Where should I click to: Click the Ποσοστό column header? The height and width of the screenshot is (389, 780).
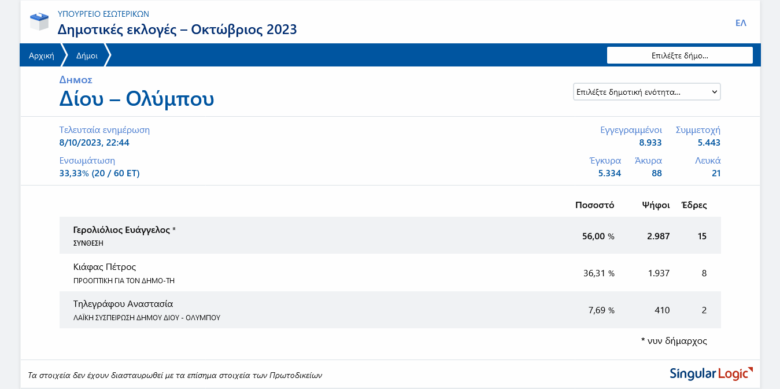[594, 205]
